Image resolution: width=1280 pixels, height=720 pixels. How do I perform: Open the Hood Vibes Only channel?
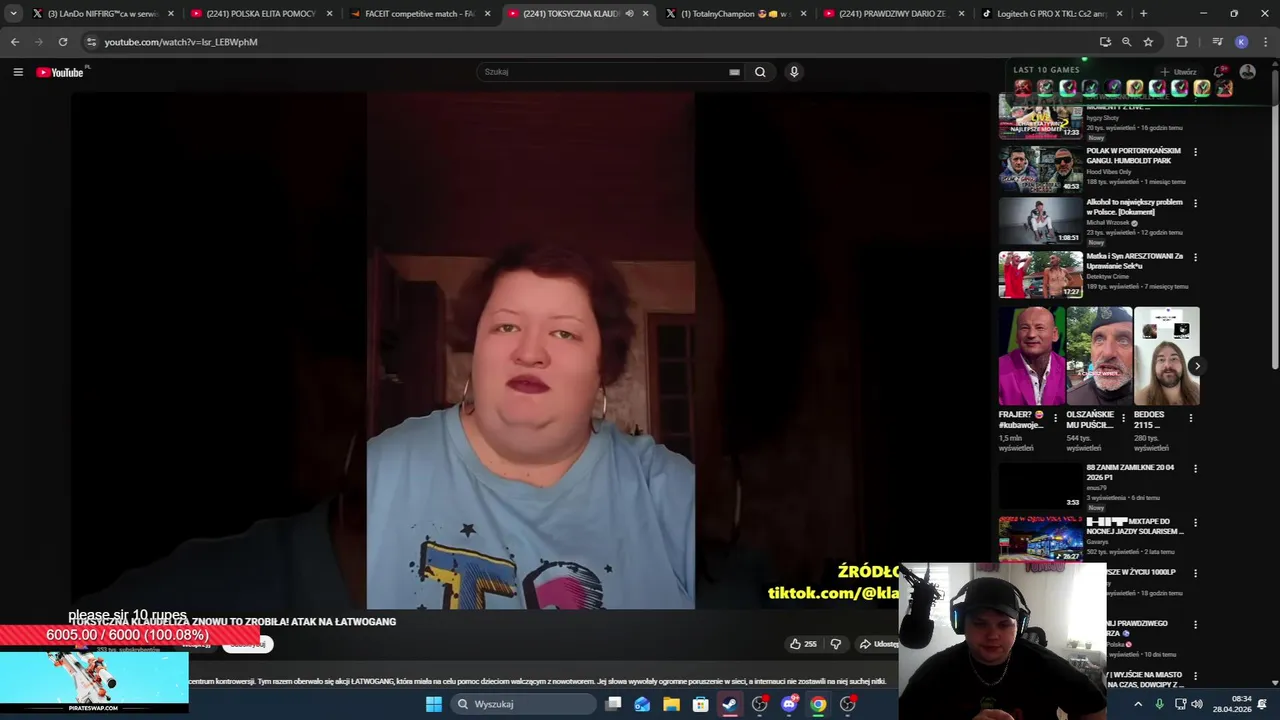pyautogui.click(x=1109, y=172)
